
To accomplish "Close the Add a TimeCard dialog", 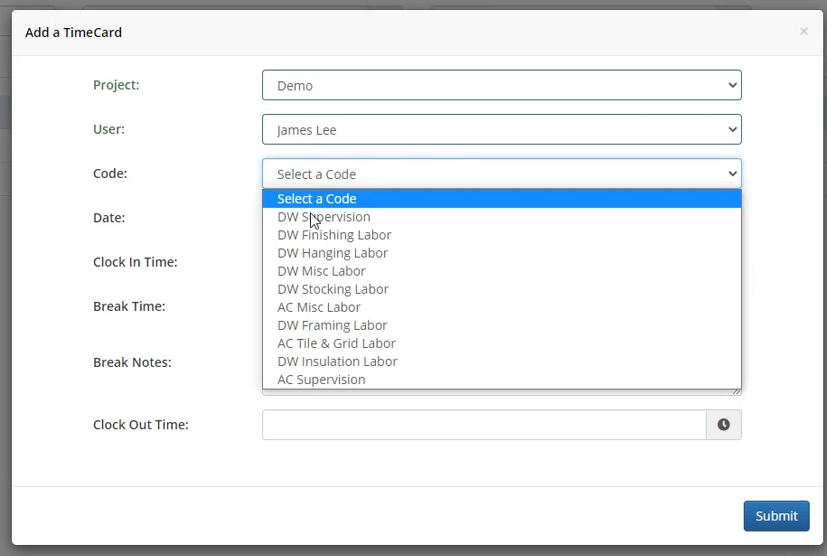I will pos(803,32).
